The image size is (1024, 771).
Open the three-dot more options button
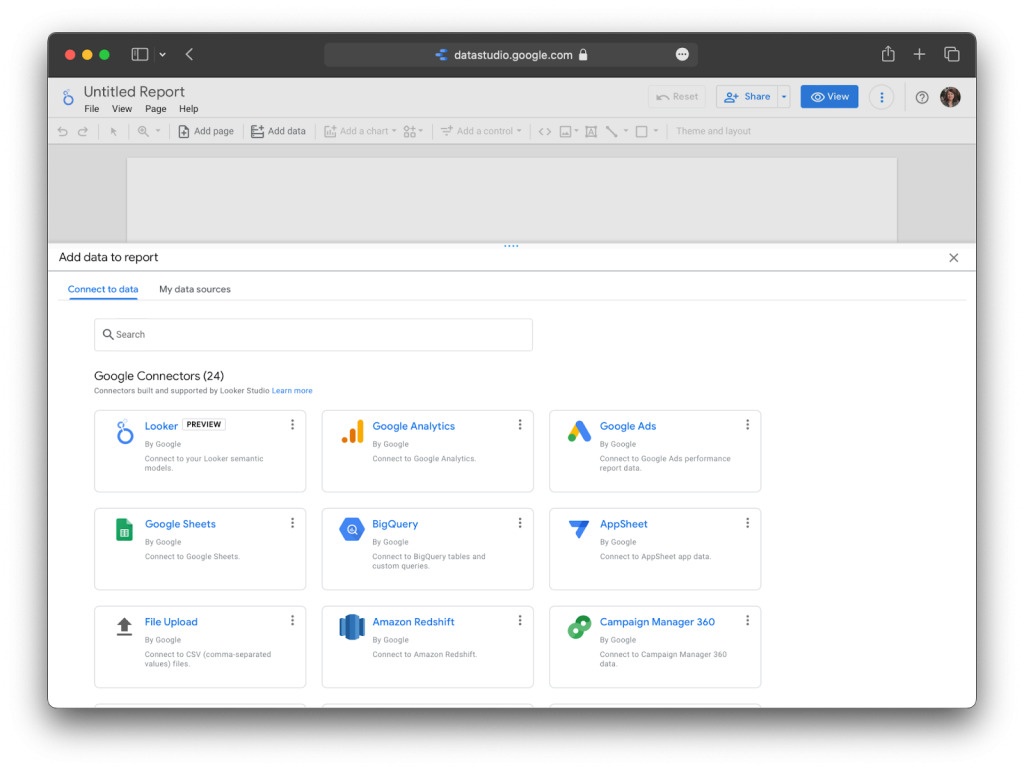(882, 97)
